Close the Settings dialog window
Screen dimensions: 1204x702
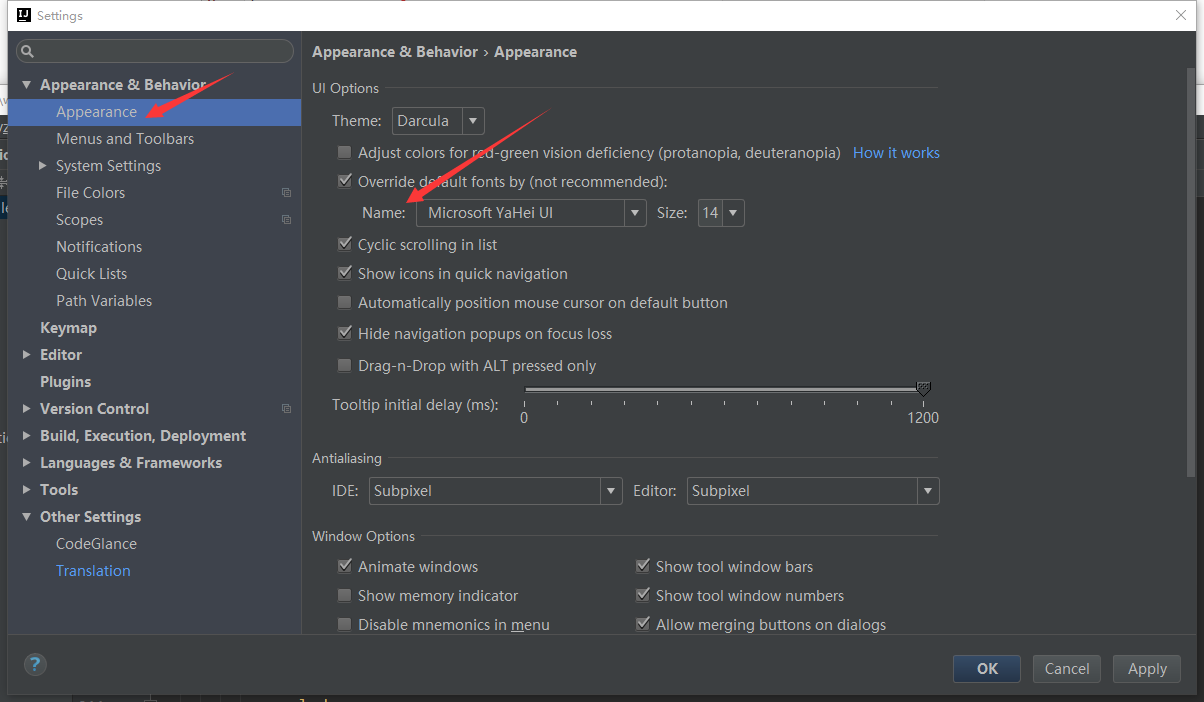pyautogui.click(x=1180, y=15)
